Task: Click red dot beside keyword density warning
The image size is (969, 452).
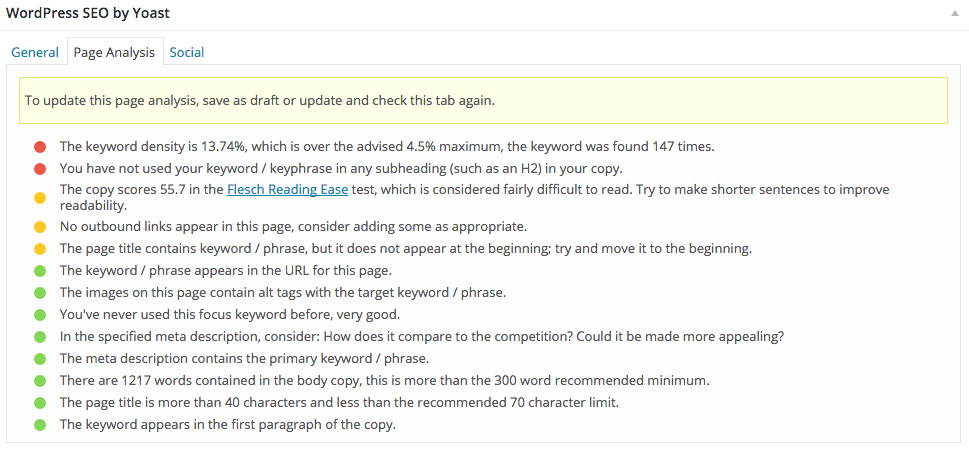Action: (40, 147)
